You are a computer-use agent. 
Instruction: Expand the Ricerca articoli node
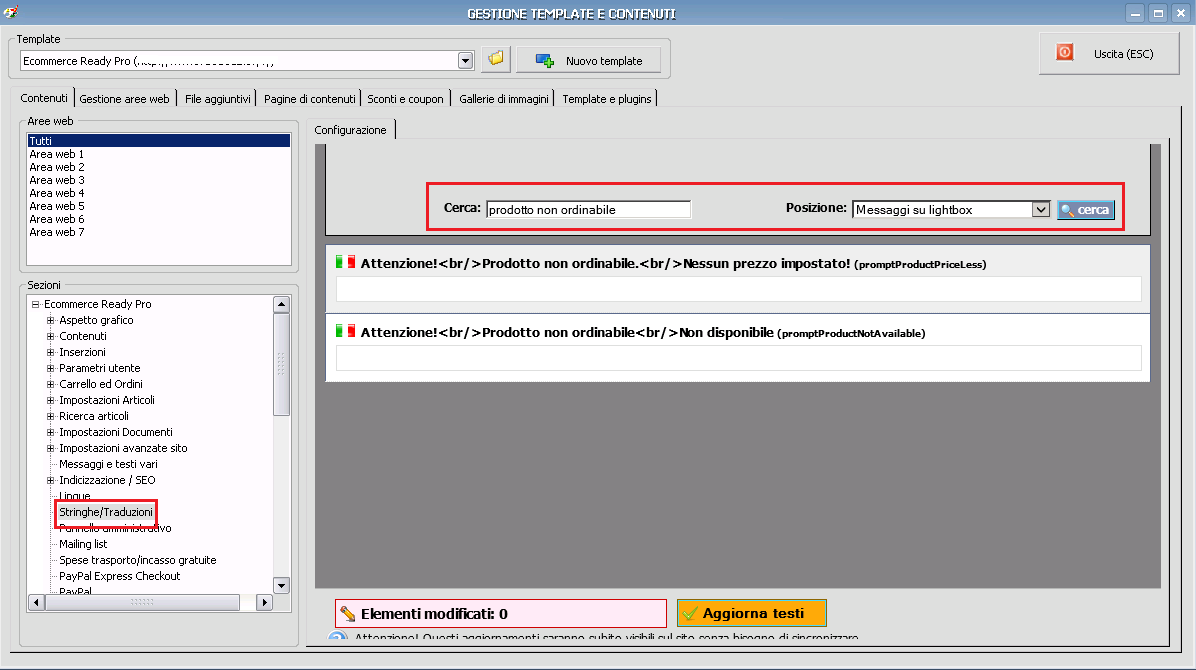[x=50, y=416]
